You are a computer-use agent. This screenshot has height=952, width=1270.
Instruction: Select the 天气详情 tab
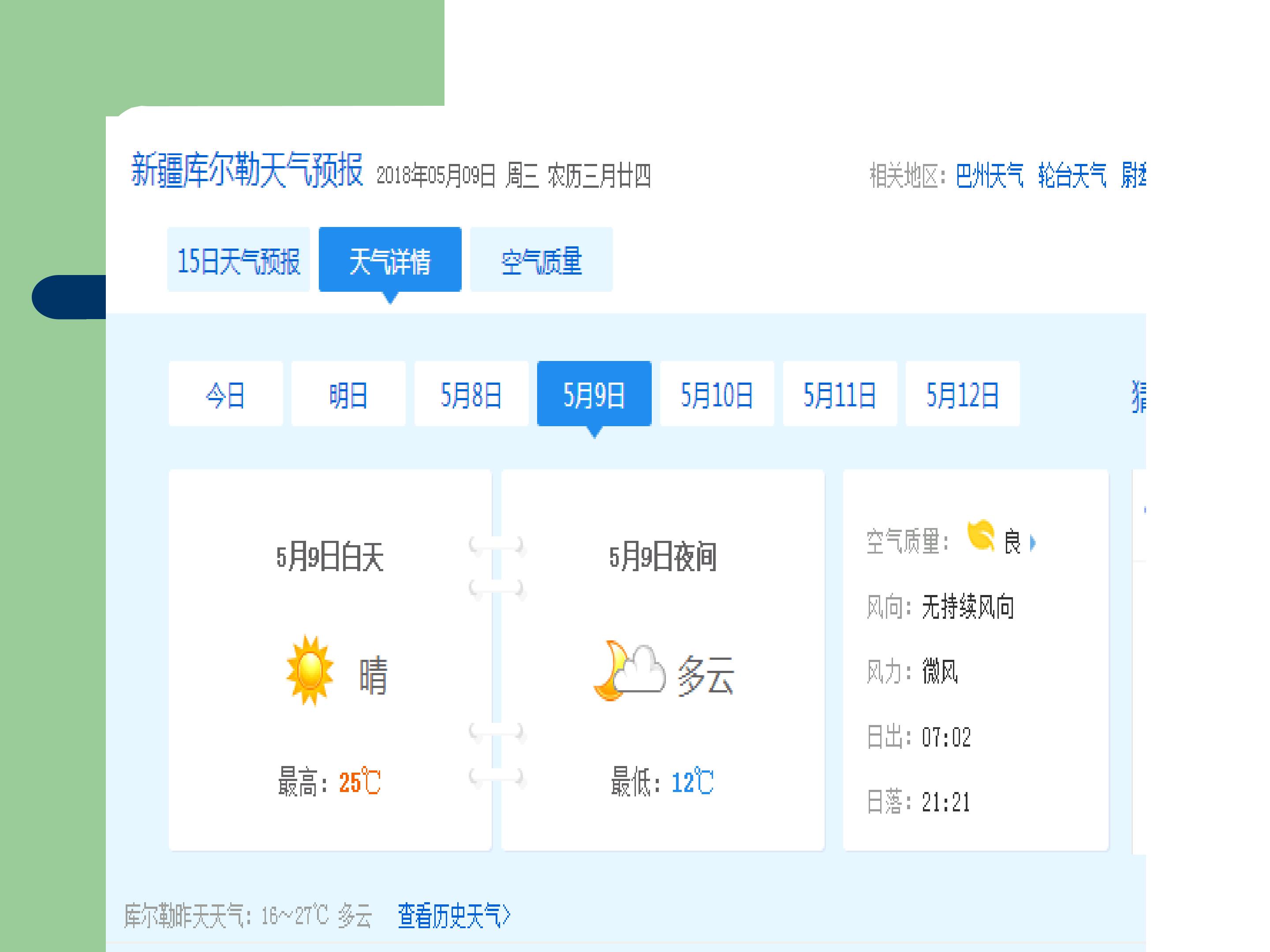point(390,259)
